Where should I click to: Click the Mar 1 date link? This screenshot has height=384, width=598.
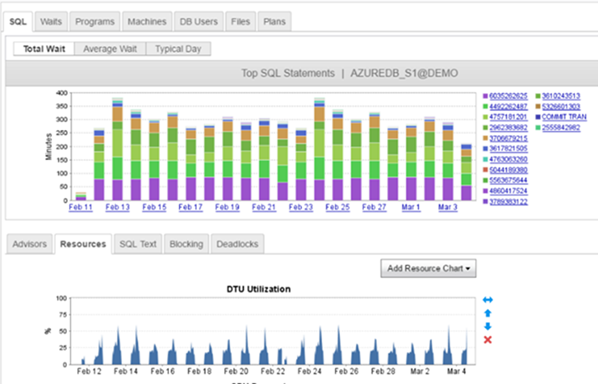click(x=411, y=207)
